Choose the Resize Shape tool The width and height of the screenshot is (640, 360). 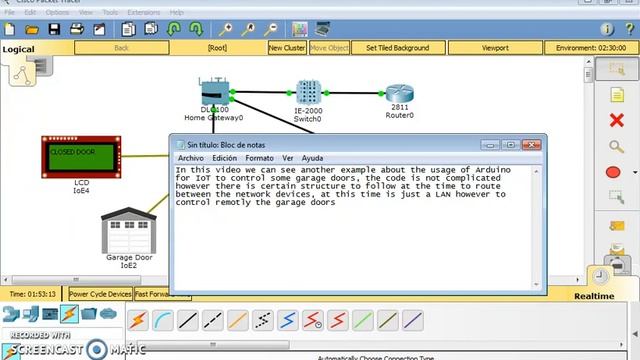pos(617,198)
